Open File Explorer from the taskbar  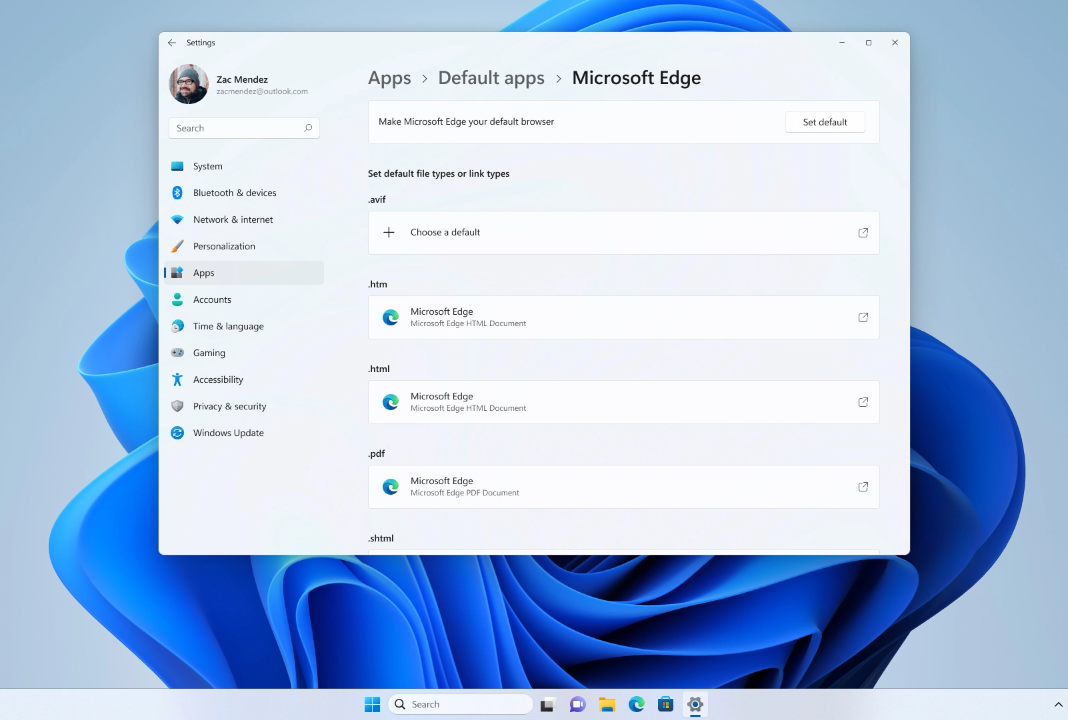[x=607, y=704]
